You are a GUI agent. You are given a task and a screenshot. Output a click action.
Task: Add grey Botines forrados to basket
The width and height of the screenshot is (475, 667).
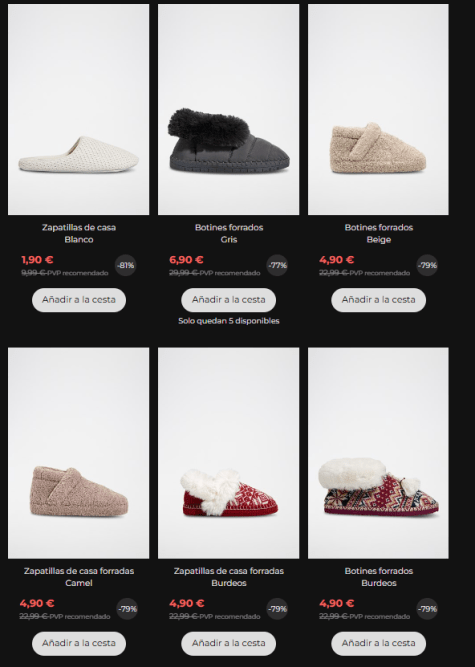(x=228, y=300)
